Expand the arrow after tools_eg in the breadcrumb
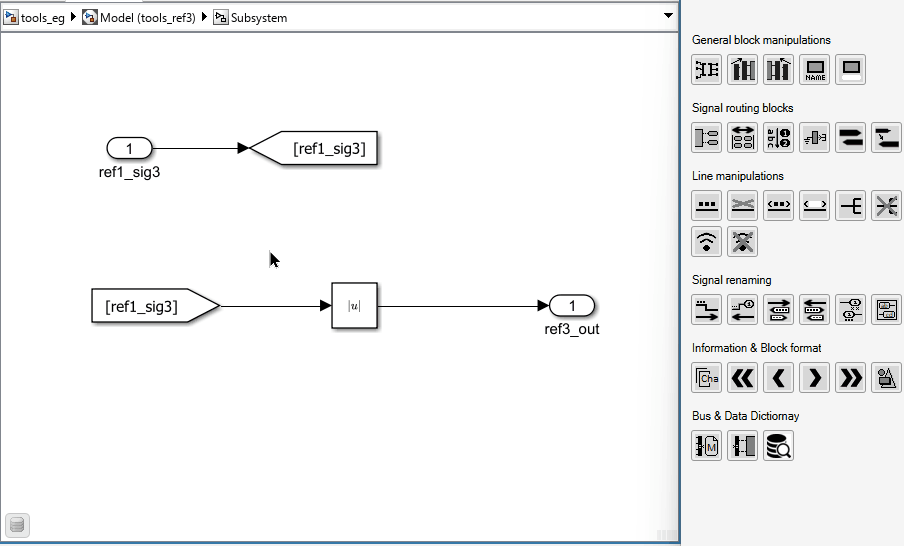This screenshot has width=904, height=546. tap(73, 17)
